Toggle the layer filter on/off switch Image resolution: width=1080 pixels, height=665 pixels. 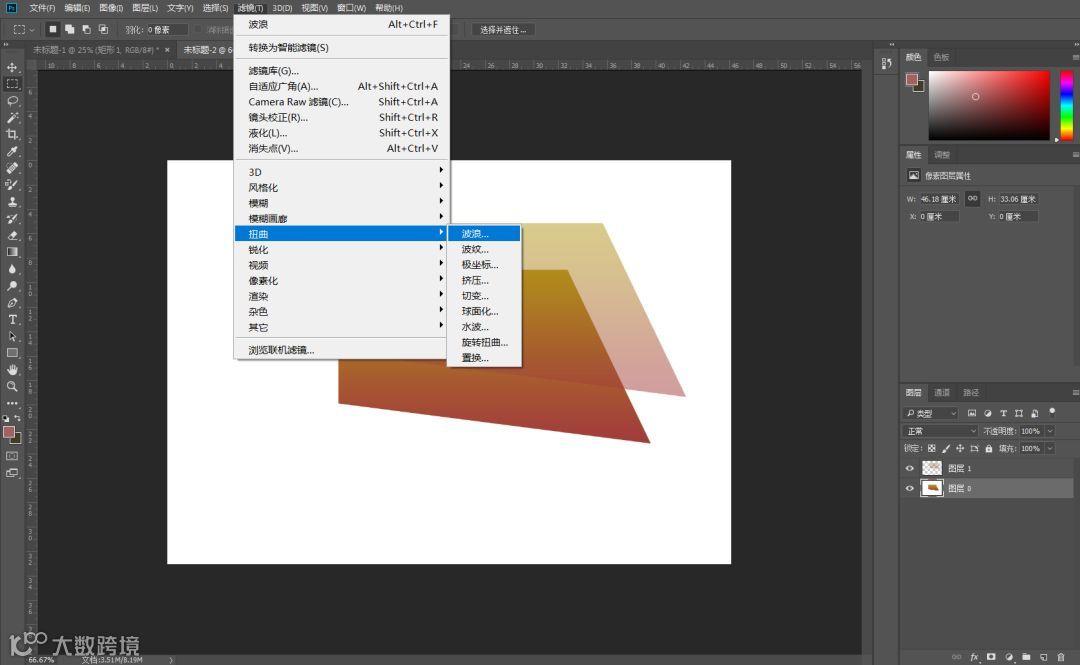(x=1052, y=412)
